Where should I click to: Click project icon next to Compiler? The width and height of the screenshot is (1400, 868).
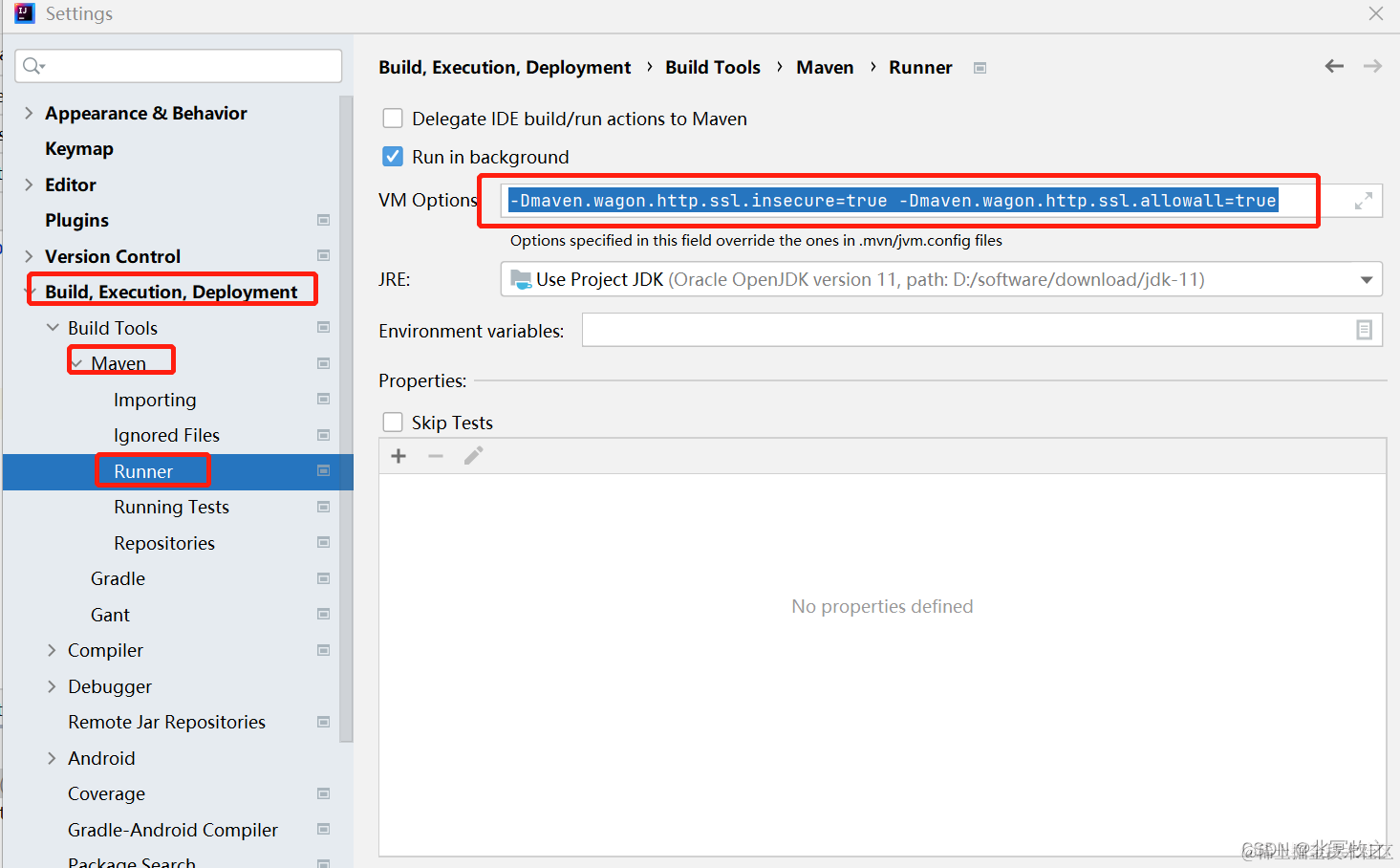pyautogui.click(x=323, y=650)
